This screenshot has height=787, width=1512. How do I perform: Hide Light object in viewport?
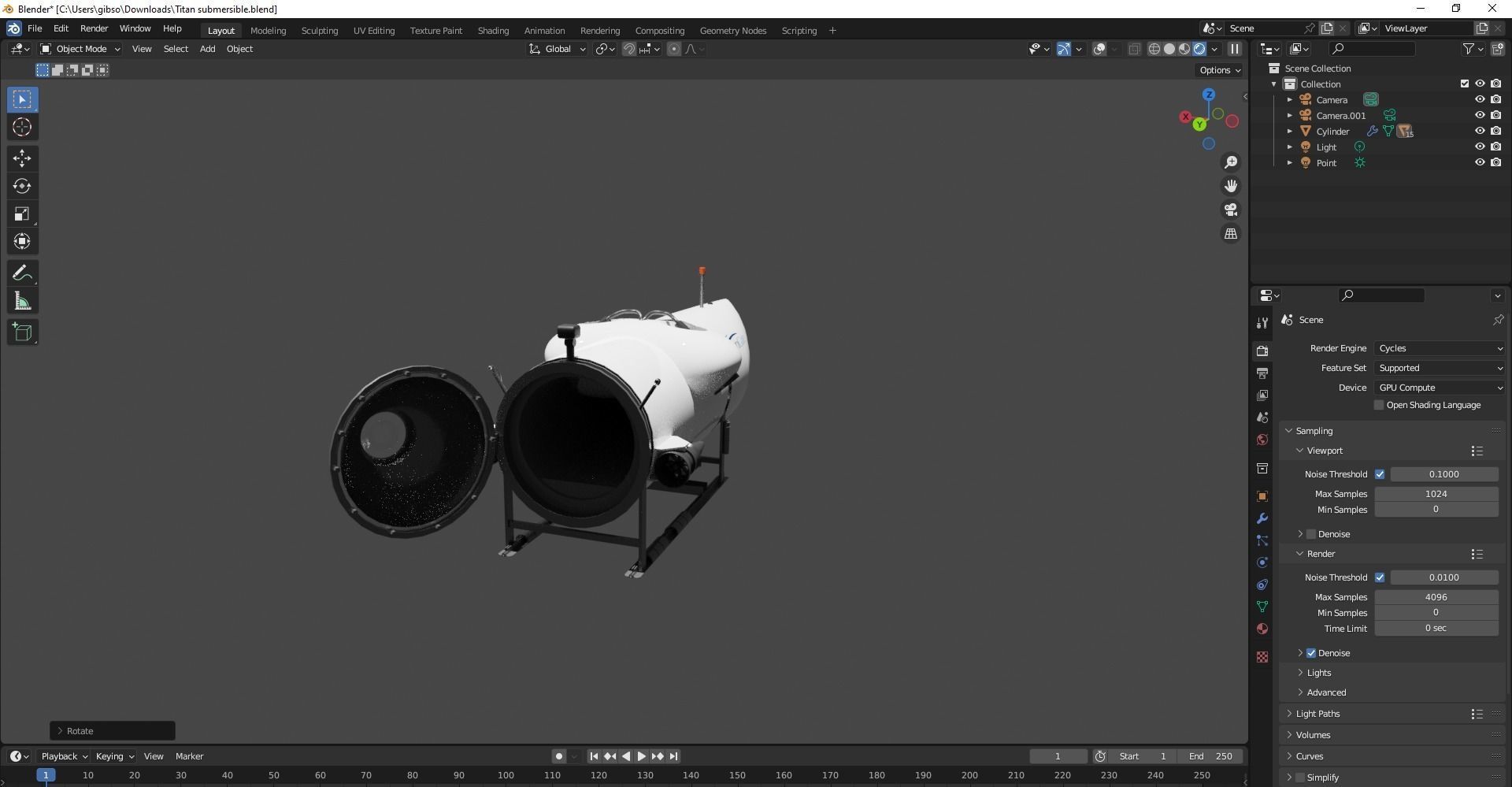click(x=1480, y=147)
